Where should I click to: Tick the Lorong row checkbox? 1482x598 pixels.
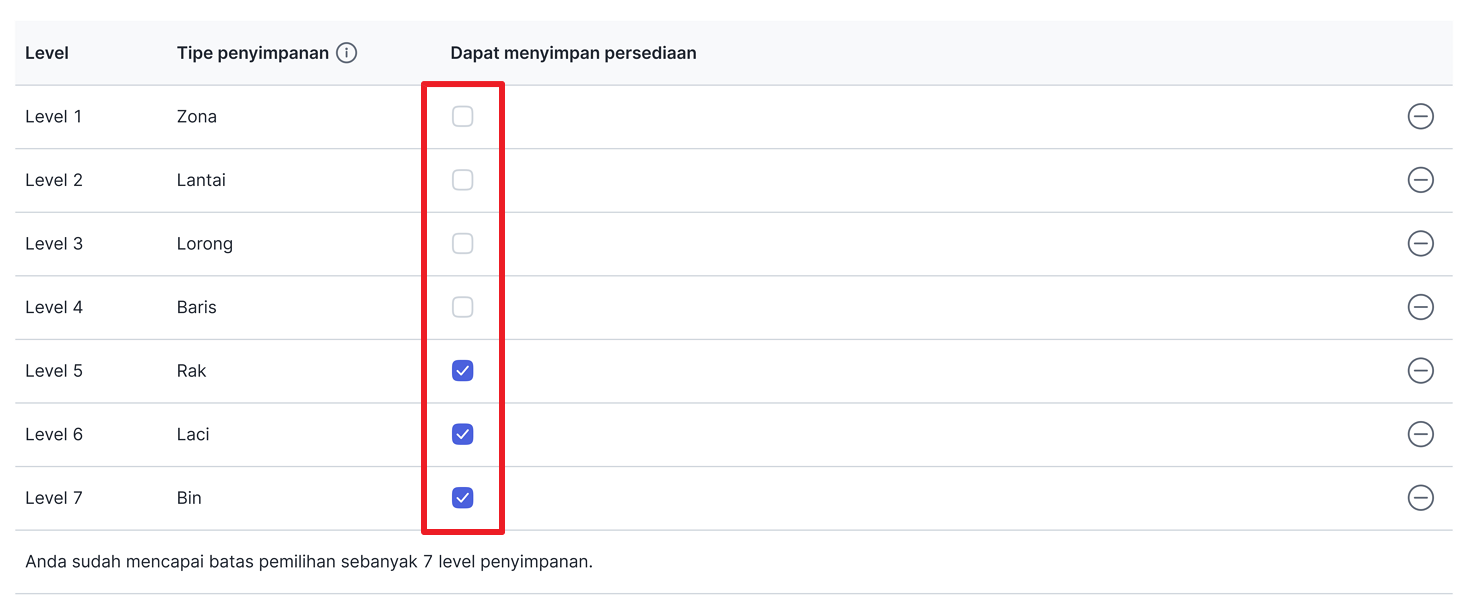(x=462, y=244)
